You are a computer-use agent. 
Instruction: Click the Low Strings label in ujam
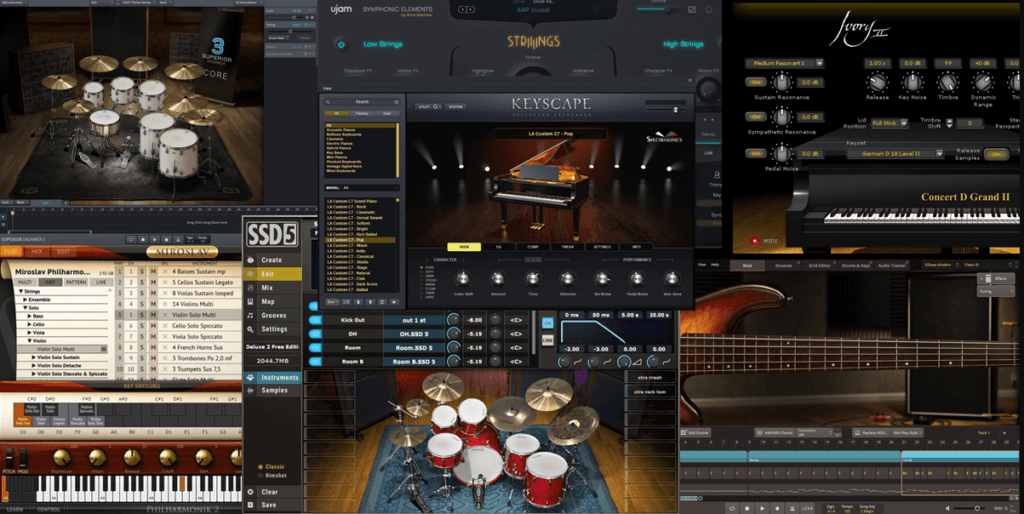383,44
